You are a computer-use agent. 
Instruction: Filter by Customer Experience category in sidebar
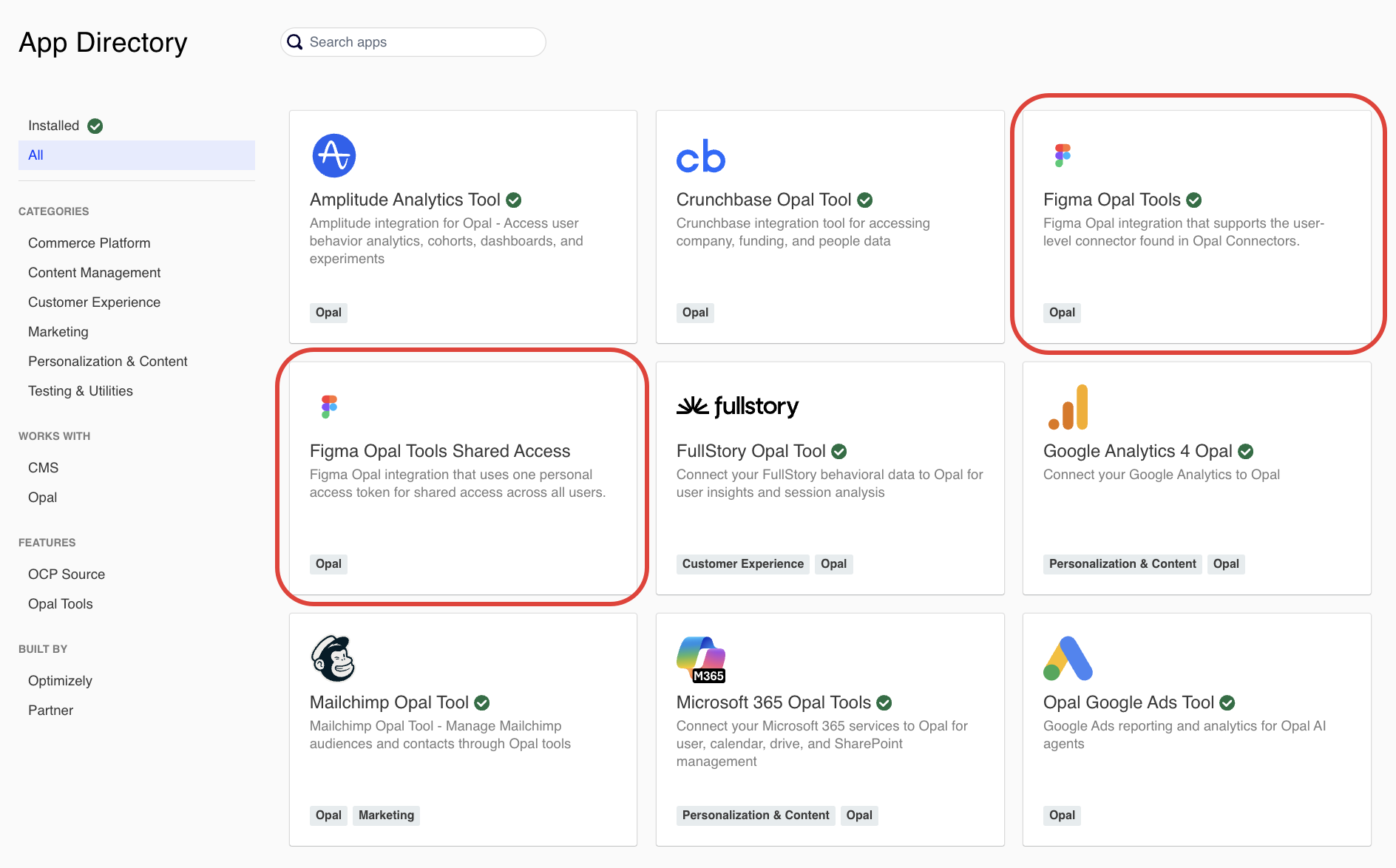[x=95, y=302]
